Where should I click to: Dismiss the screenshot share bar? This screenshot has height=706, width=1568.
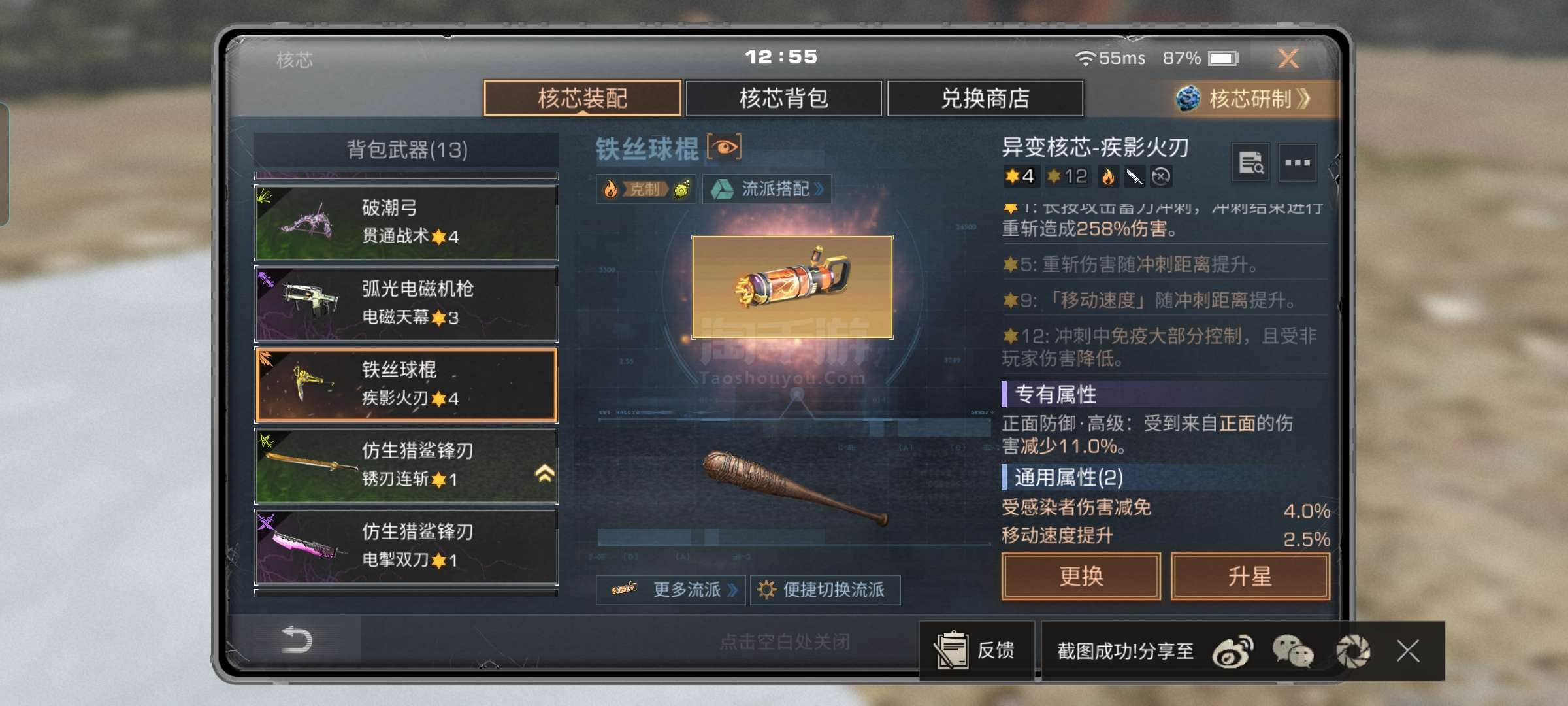[1408, 650]
